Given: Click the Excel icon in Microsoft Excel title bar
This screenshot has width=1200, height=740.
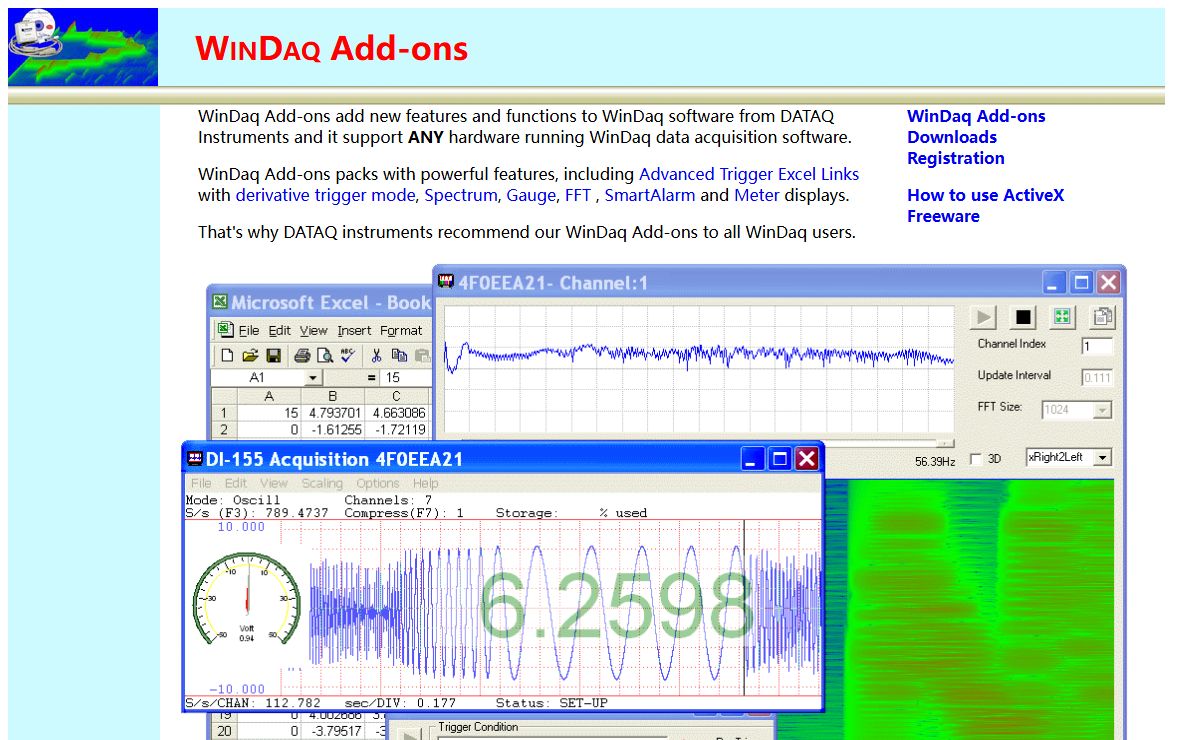Looking at the screenshot, I should click(x=219, y=302).
